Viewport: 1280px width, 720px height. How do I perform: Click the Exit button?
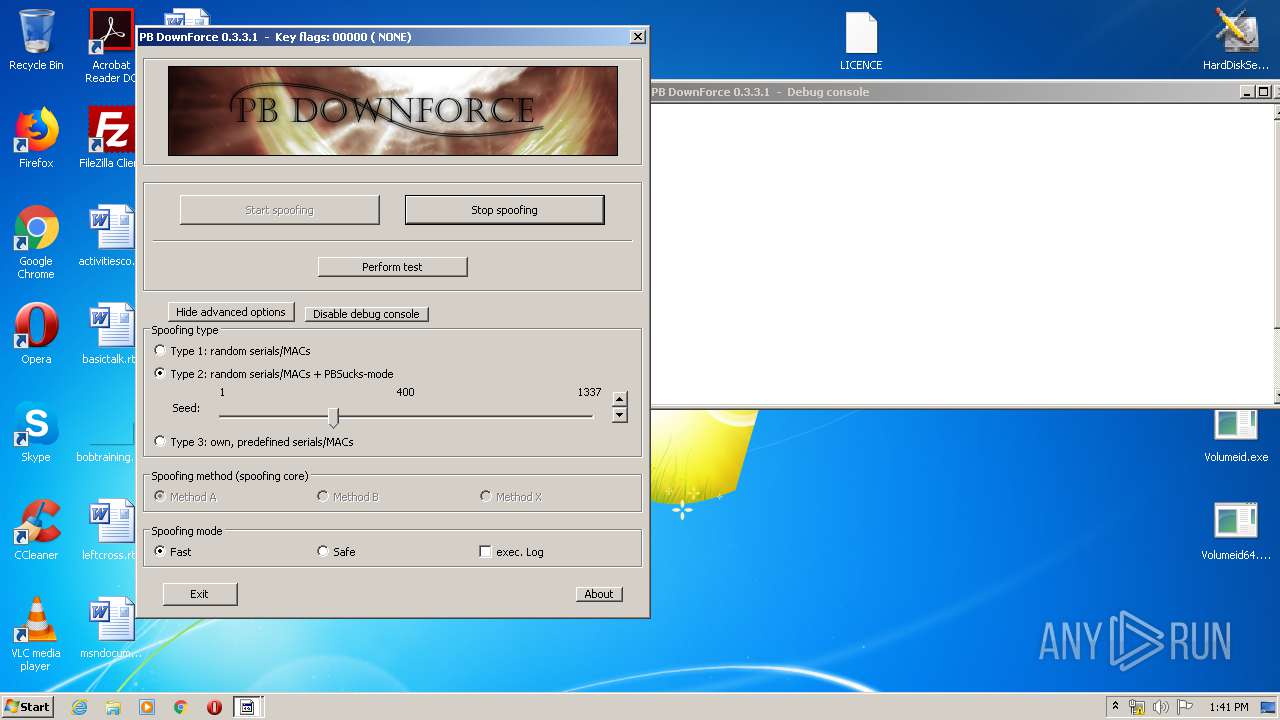tap(199, 594)
